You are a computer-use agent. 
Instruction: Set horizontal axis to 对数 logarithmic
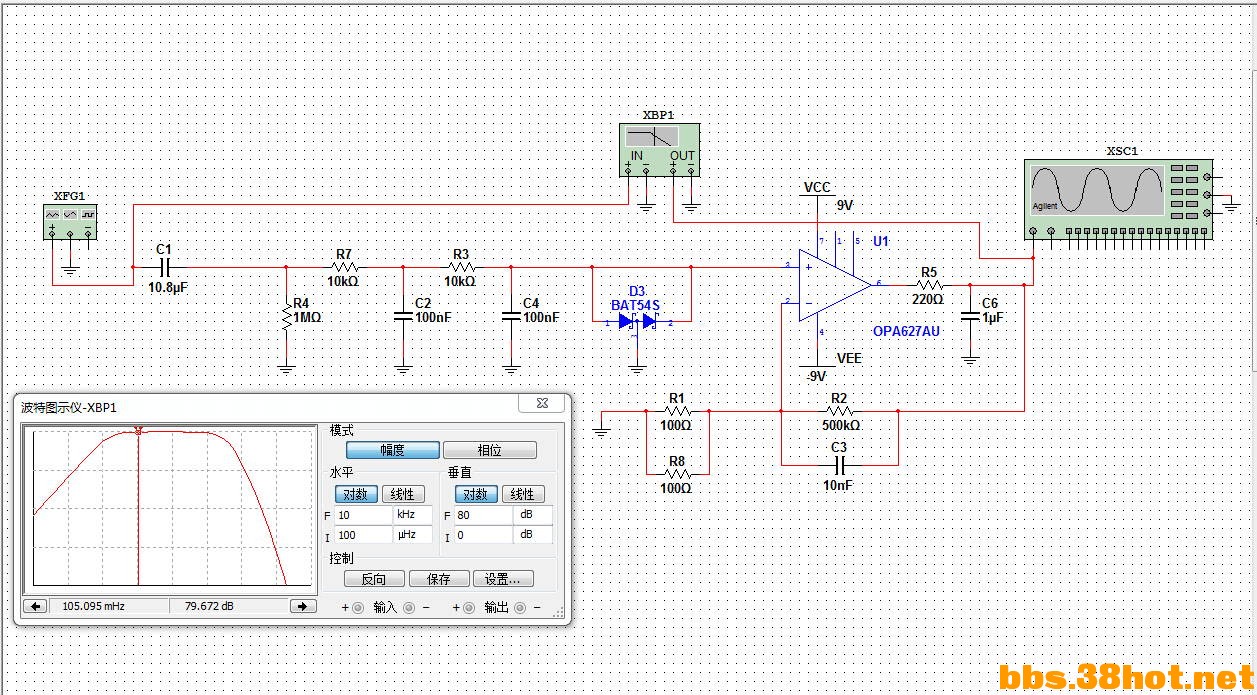[355, 494]
